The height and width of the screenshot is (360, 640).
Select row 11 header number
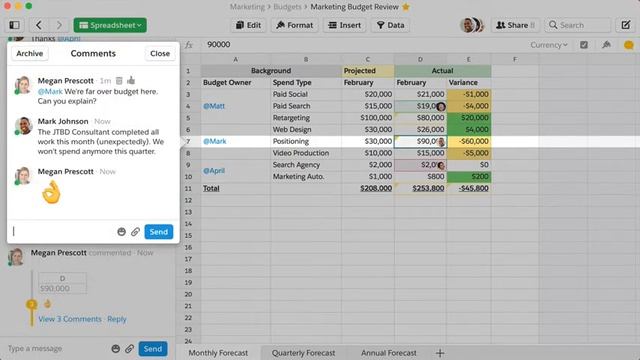pos(188,188)
